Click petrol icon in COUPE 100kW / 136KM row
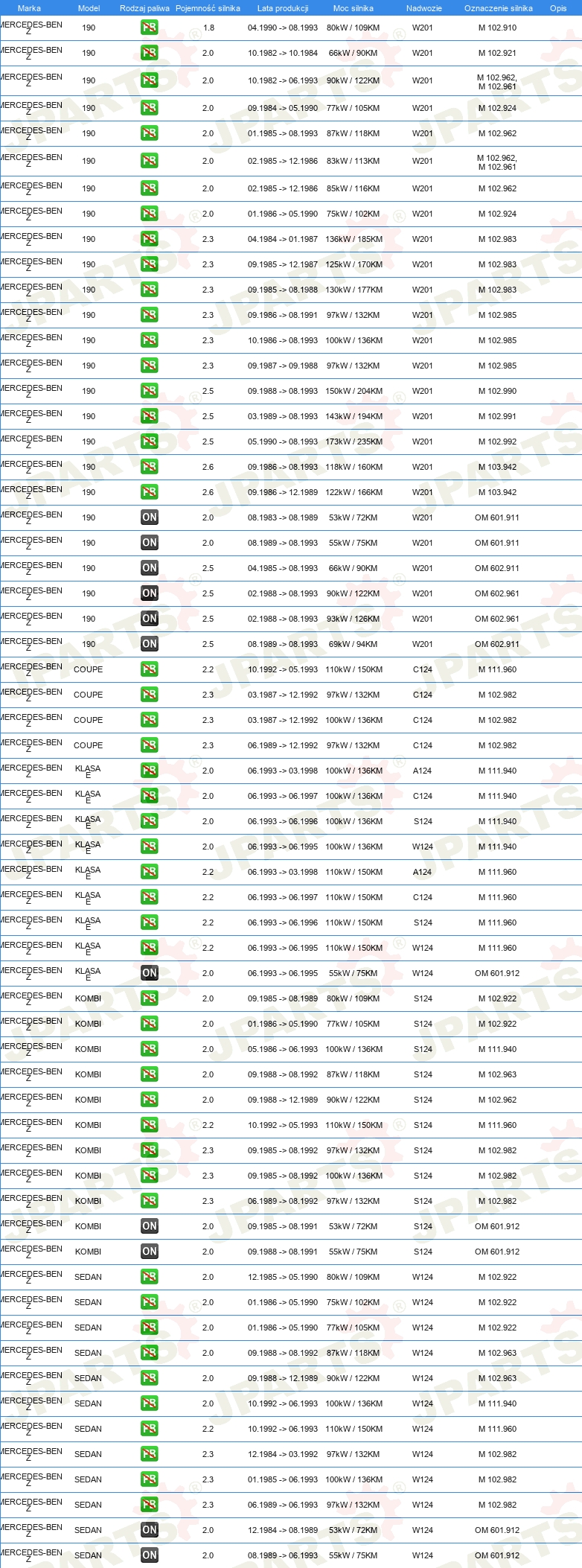The width and height of the screenshot is (582, 1568). [150, 720]
